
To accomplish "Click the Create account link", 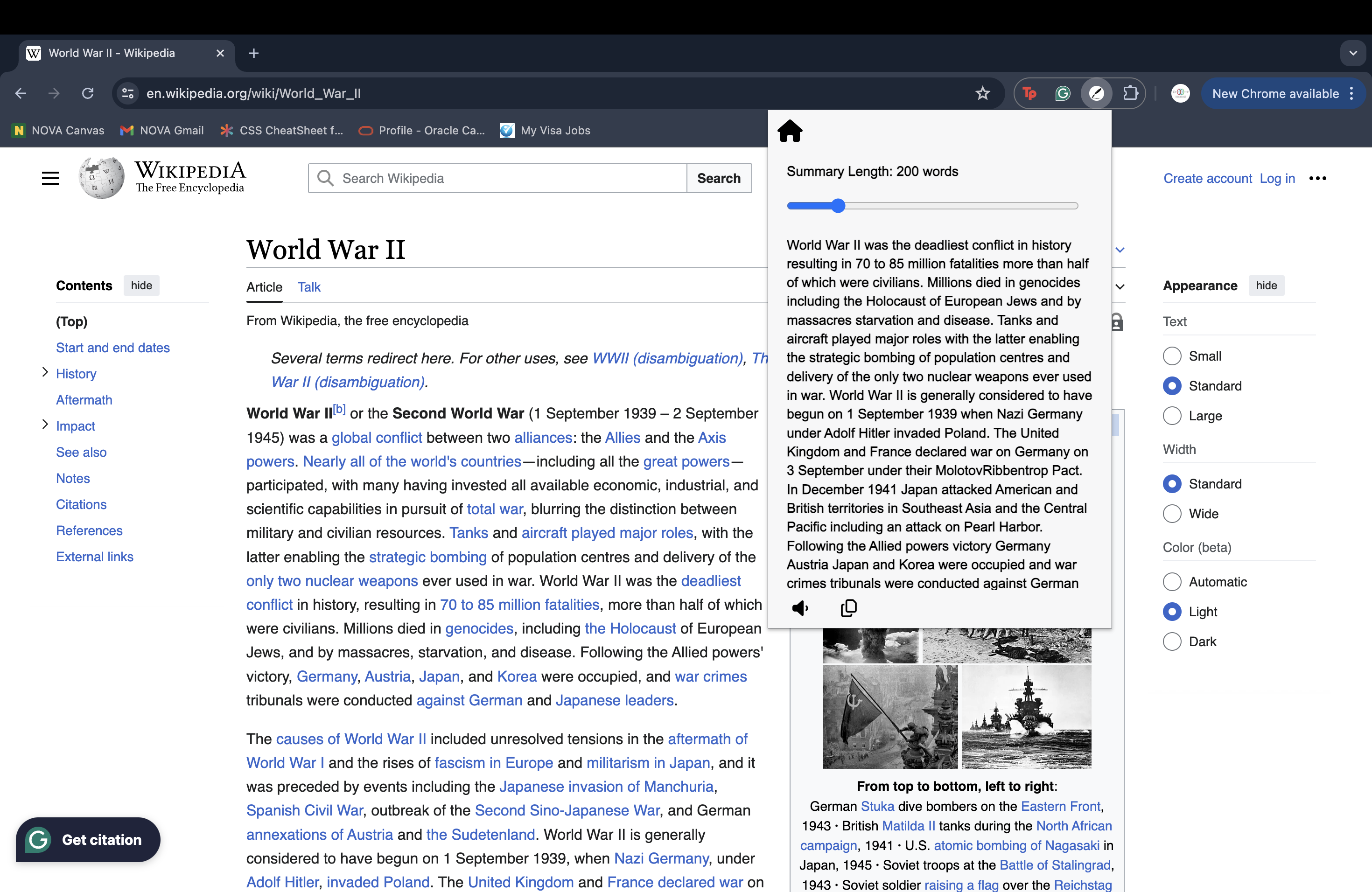I will click(x=1207, y=178).
